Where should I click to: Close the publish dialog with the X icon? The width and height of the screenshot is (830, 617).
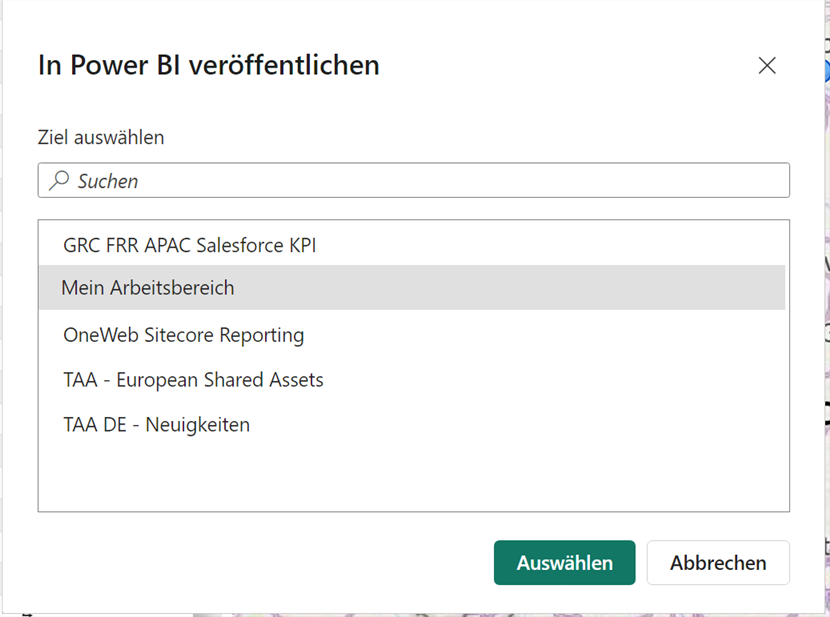766,66
